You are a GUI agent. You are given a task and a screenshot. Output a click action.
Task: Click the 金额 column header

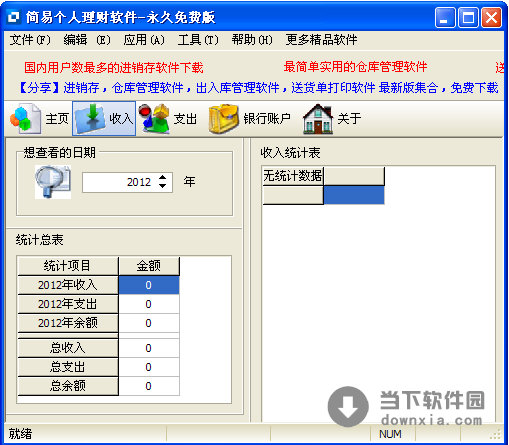pyautogui.click(x=149, y=266)
